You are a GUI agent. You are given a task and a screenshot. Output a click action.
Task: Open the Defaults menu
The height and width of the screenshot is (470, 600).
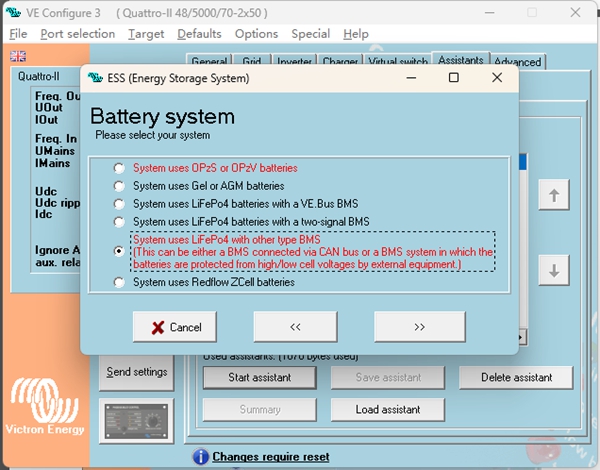(199, 34)
